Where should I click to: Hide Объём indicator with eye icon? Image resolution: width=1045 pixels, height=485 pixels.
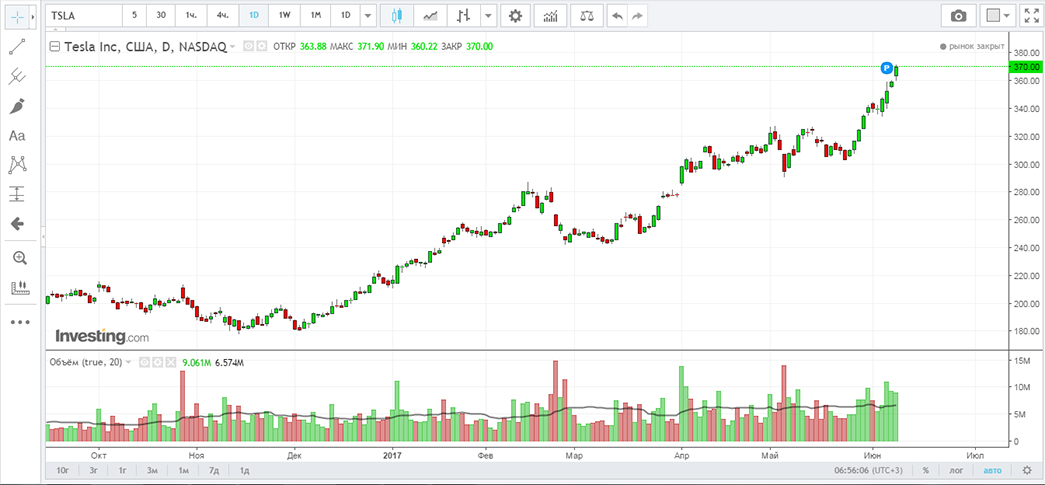[143, 362]
